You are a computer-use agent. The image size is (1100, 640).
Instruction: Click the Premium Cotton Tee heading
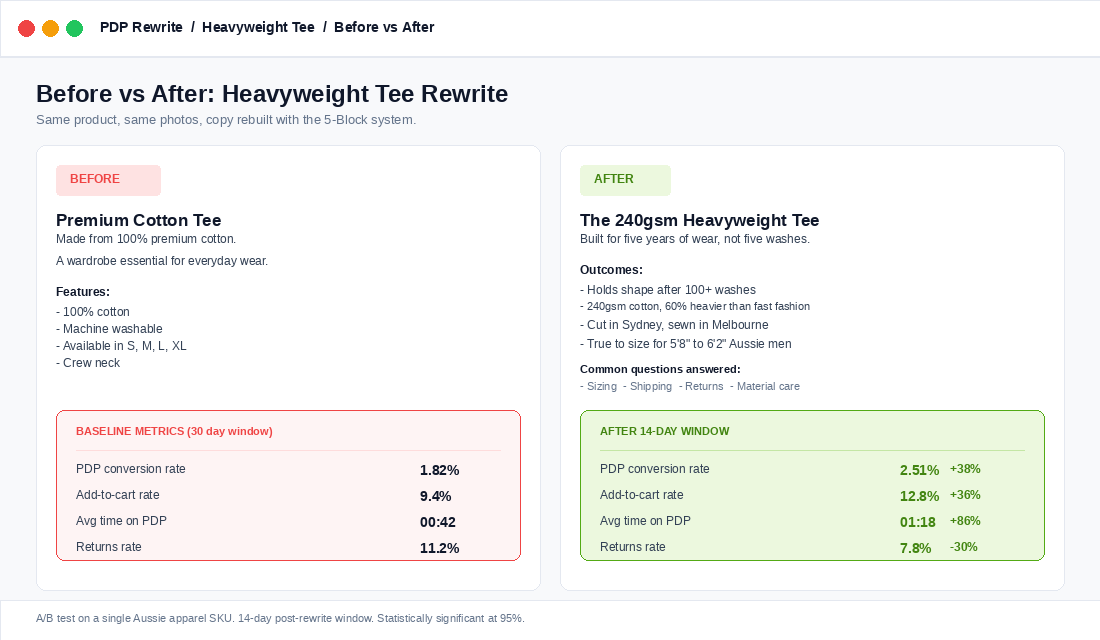(139, 220)
